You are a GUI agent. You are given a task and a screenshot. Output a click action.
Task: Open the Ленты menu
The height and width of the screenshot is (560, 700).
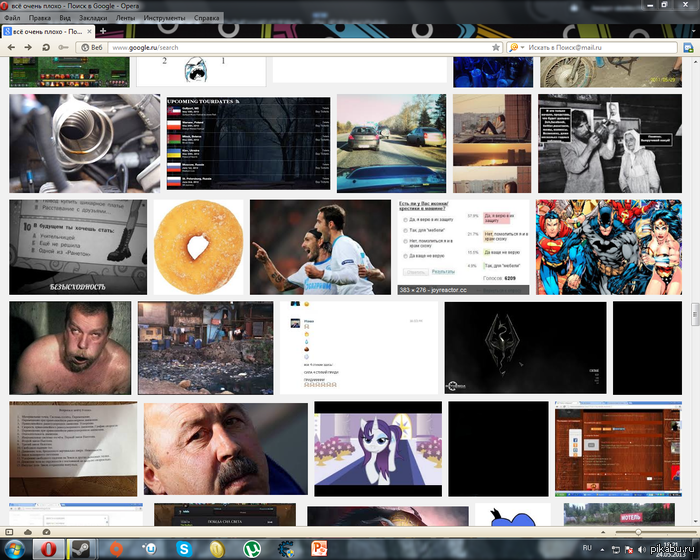[125, 18]
